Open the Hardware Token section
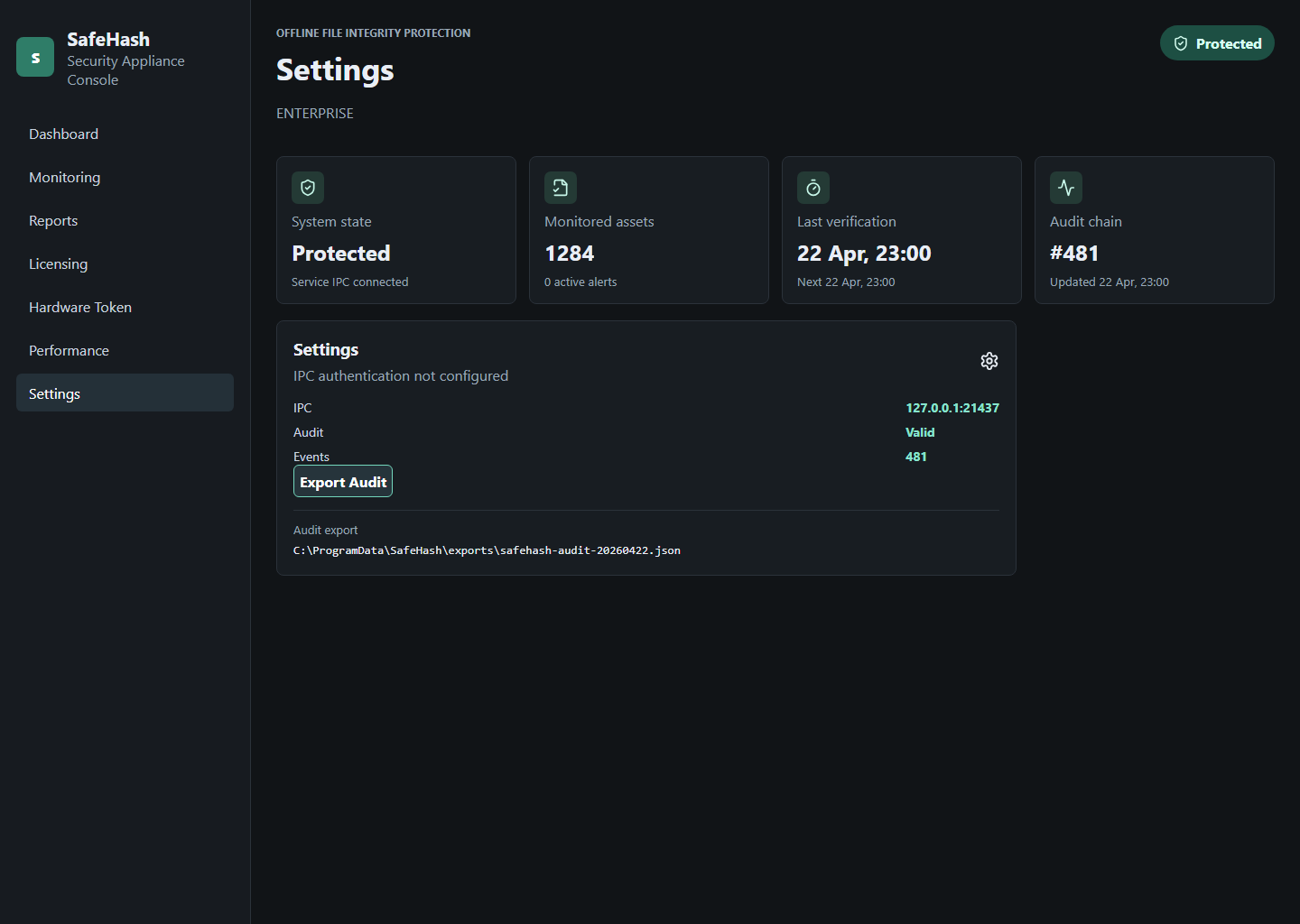 tap(79, 307)
